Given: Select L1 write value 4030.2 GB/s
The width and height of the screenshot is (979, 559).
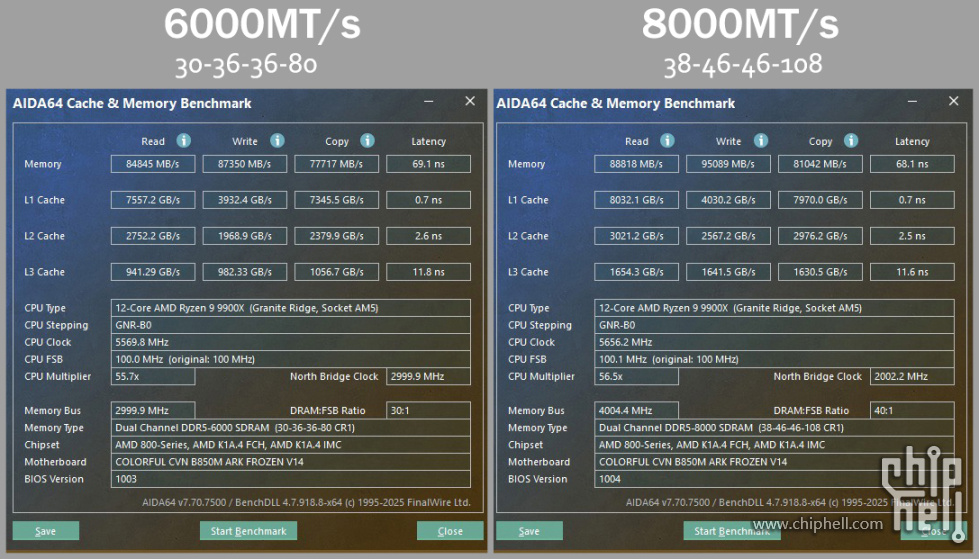Looking at the screenshot, I should coord(728,200).
